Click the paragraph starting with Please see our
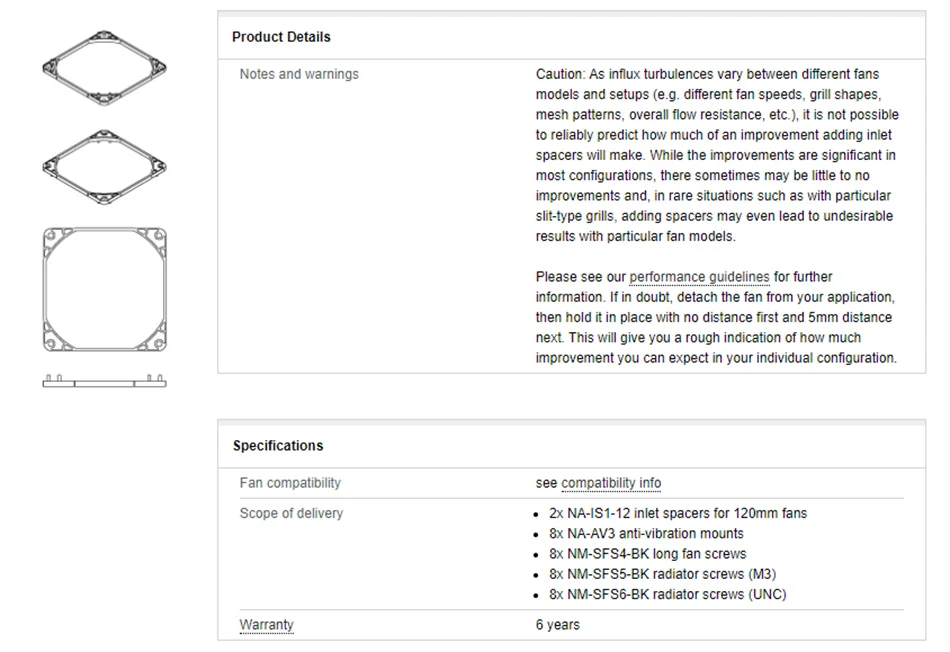950x652 pixels. [x=716, y=317]
